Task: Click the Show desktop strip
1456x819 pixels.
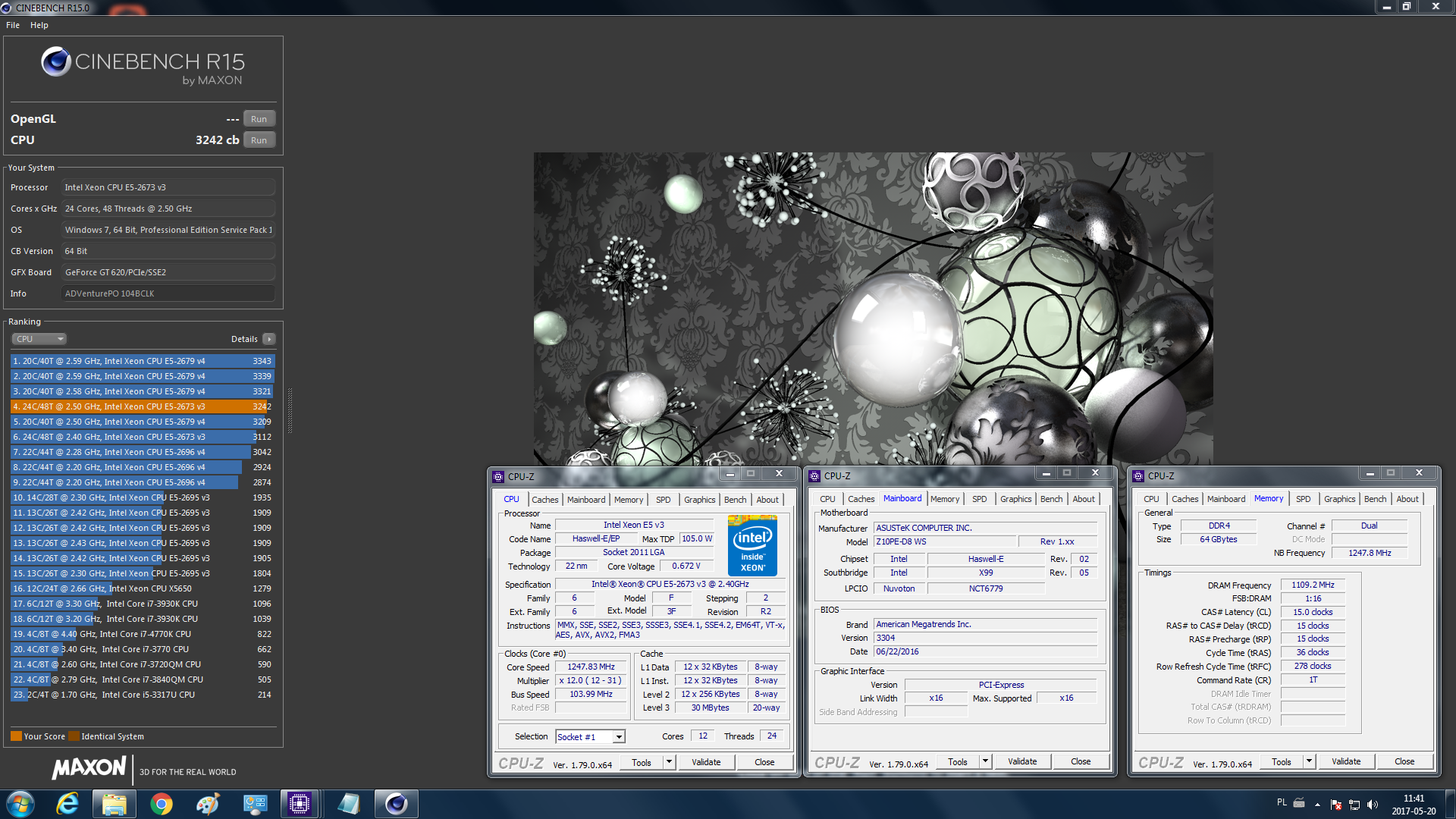Action: [1451, 804]
